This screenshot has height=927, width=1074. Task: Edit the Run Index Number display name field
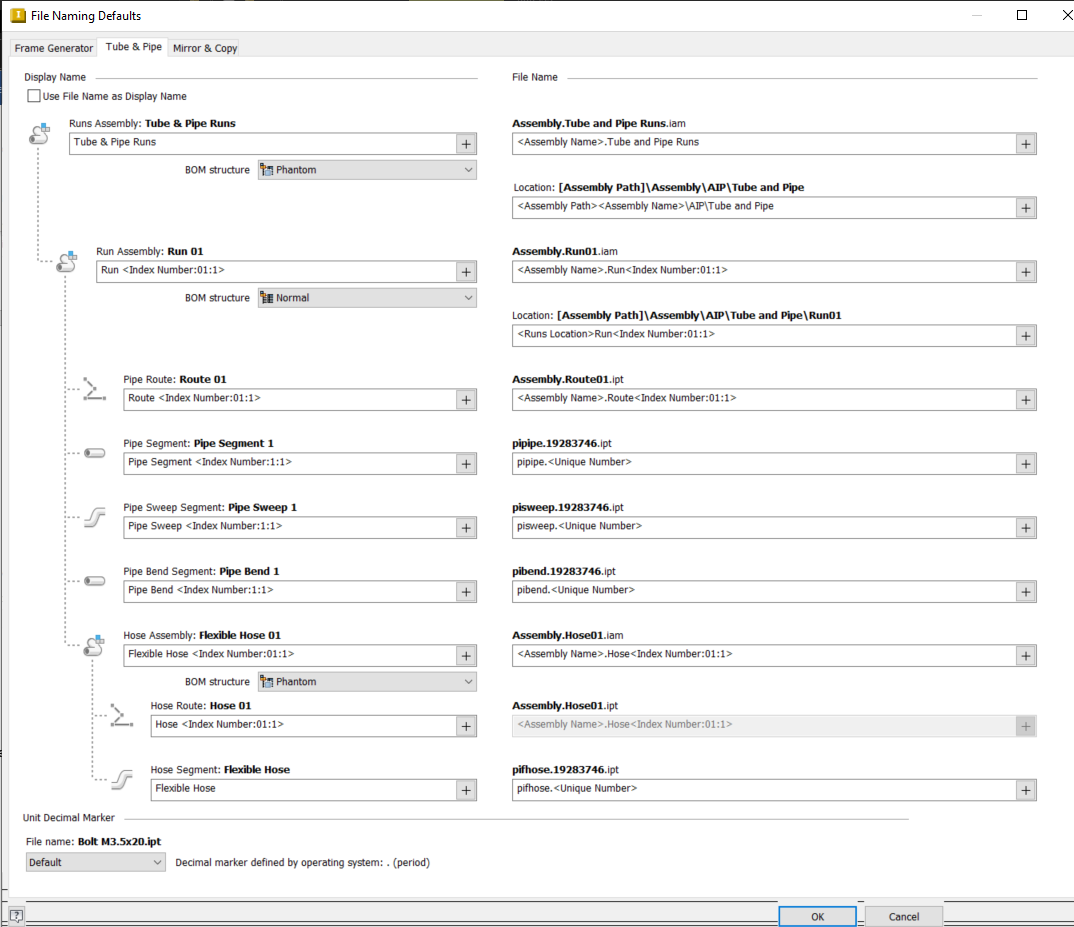click(276, 272)
